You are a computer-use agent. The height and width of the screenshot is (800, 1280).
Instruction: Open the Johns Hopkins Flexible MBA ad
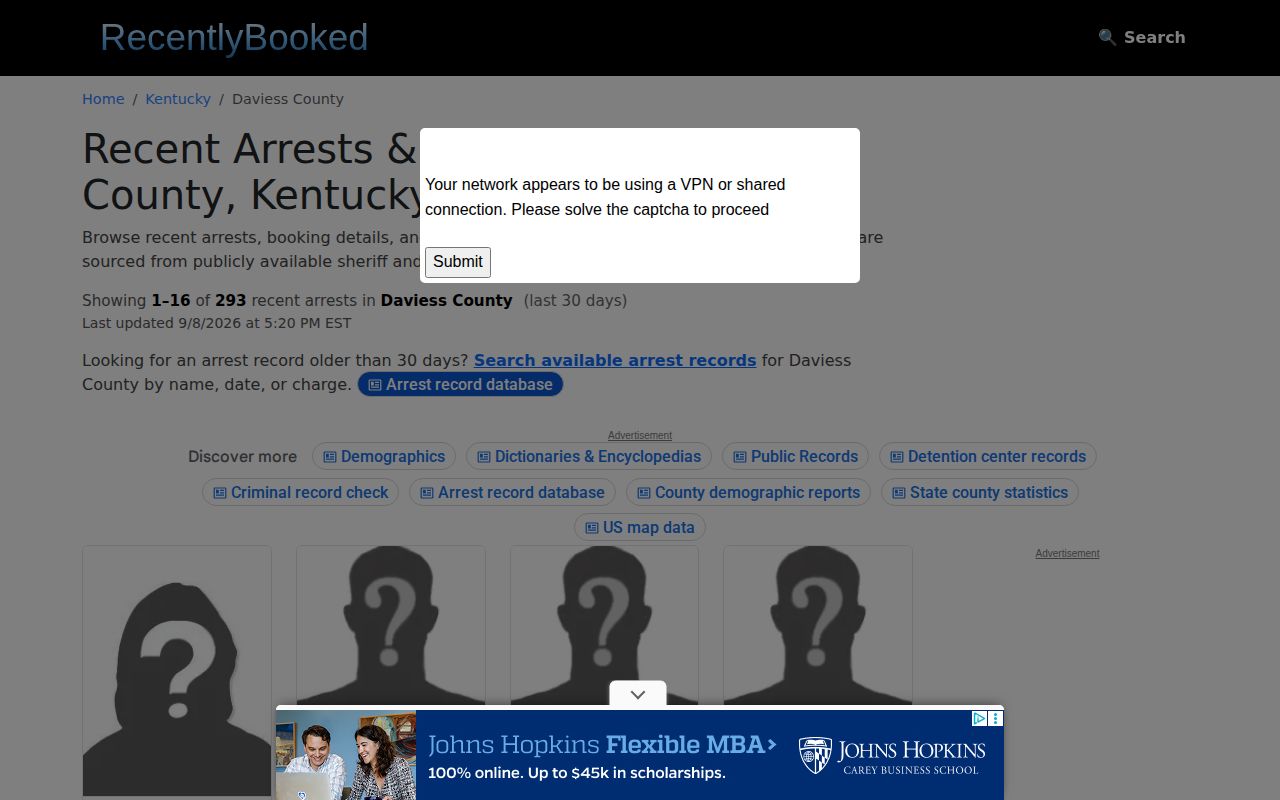point(640,755)
